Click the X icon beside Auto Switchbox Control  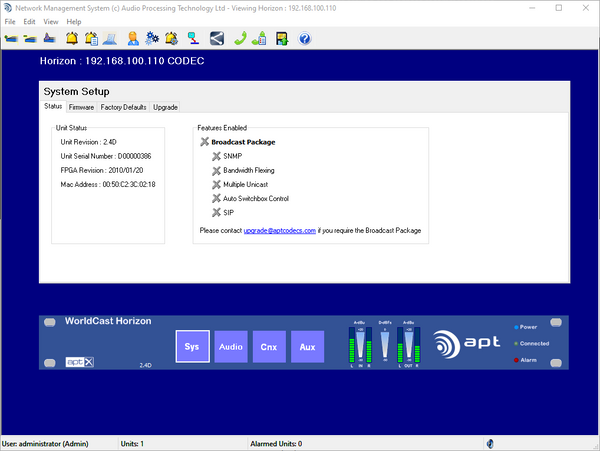217,198
